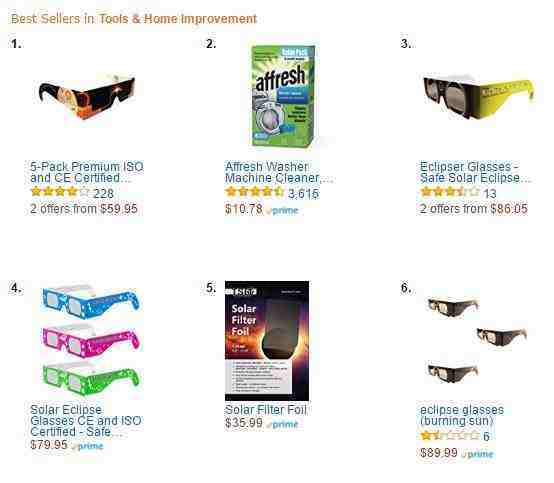Click the Affresh cleaner star rating
This screenshot has width=554, height=483.
tap(255, 192)
